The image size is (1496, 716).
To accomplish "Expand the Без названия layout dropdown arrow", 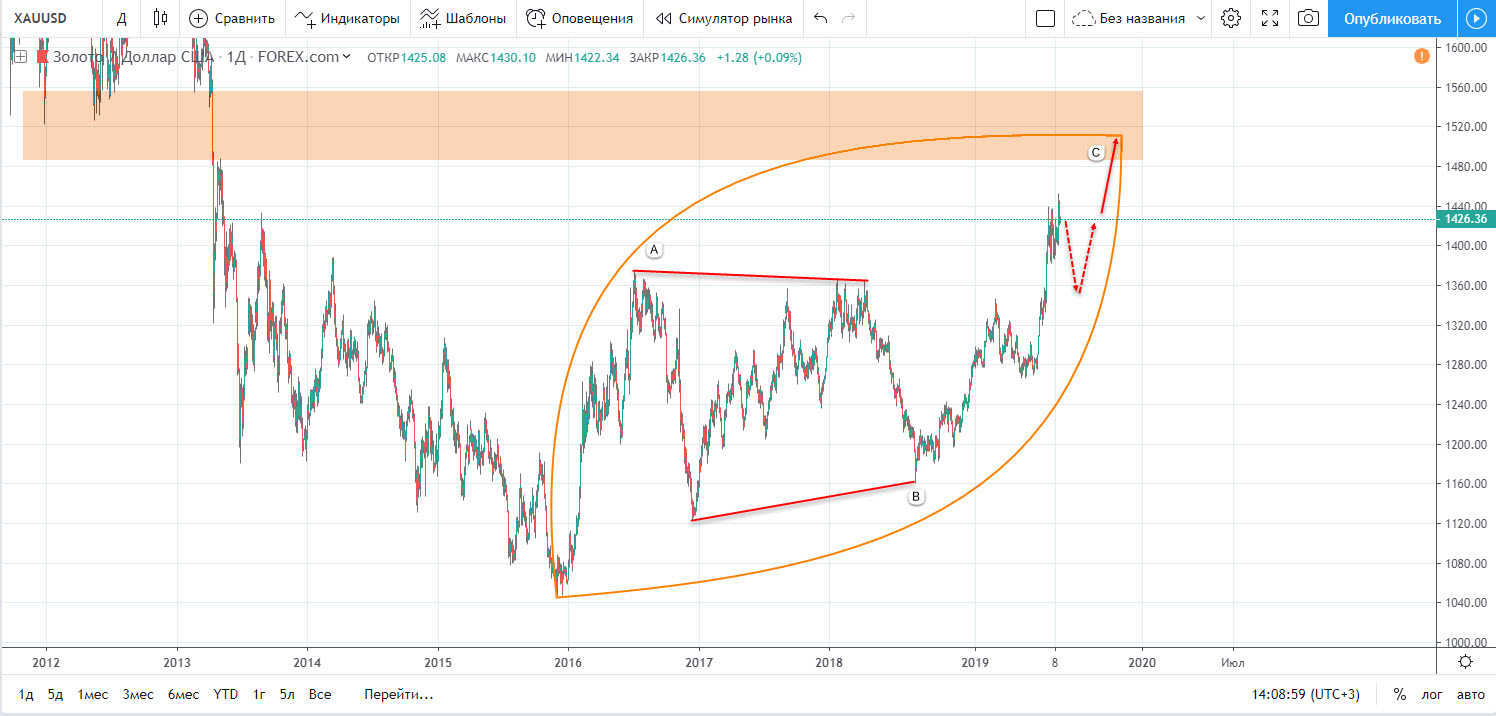I will (1201, 18).
